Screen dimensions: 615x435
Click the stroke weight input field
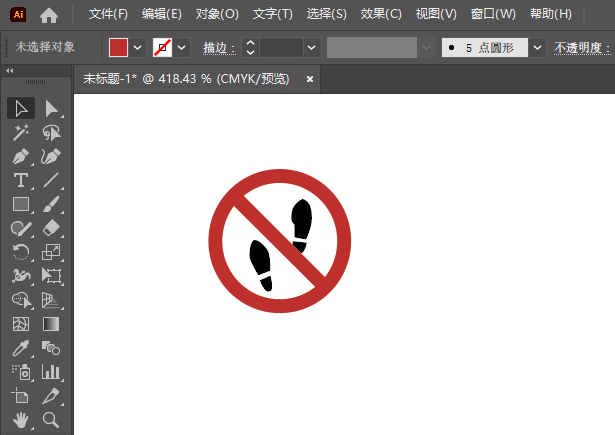[x=281, y=47]
